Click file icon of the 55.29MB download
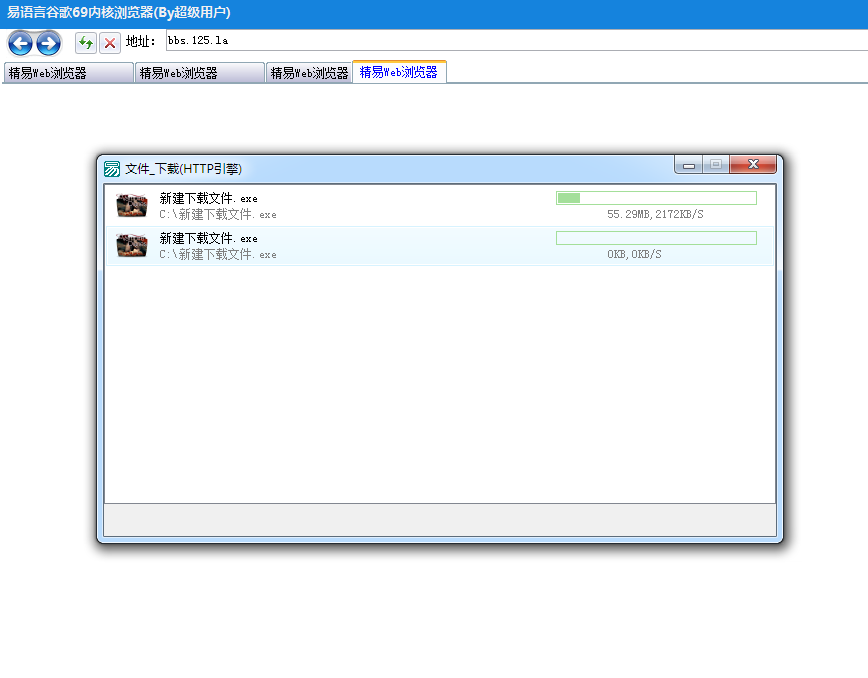868x678 pixels. (132, 205)
